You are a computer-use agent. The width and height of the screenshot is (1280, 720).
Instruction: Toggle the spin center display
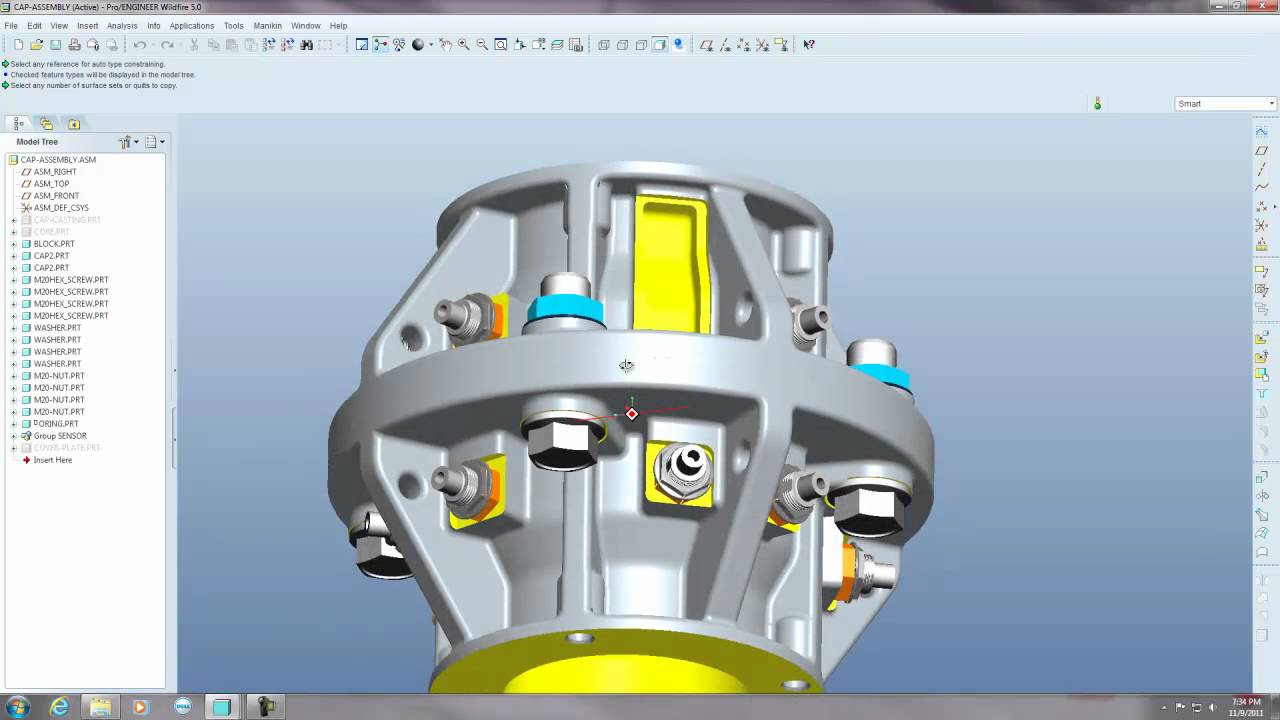(x=381, y=44)
